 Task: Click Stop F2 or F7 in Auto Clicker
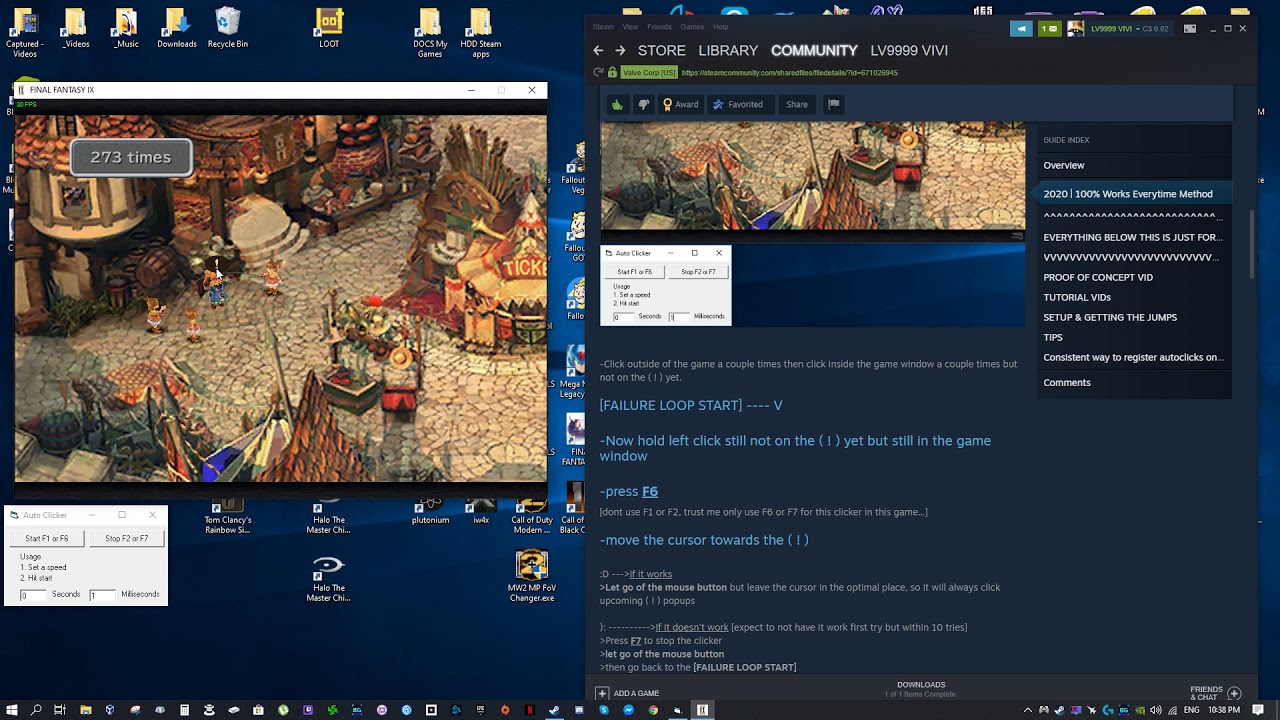[x=127, y=538]
